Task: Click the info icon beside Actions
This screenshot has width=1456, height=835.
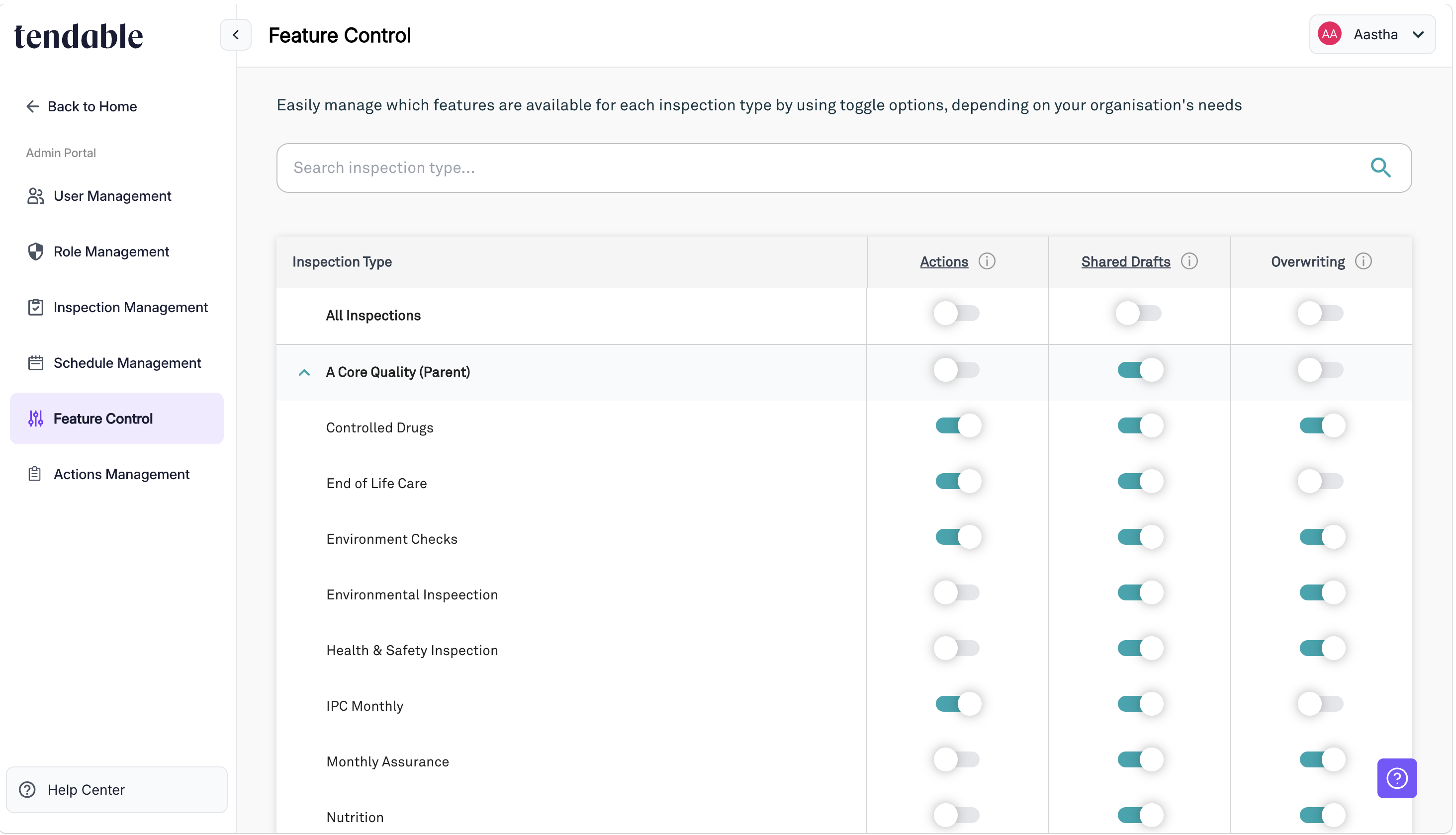Action: pyautogui.click(x=987, y=261)
